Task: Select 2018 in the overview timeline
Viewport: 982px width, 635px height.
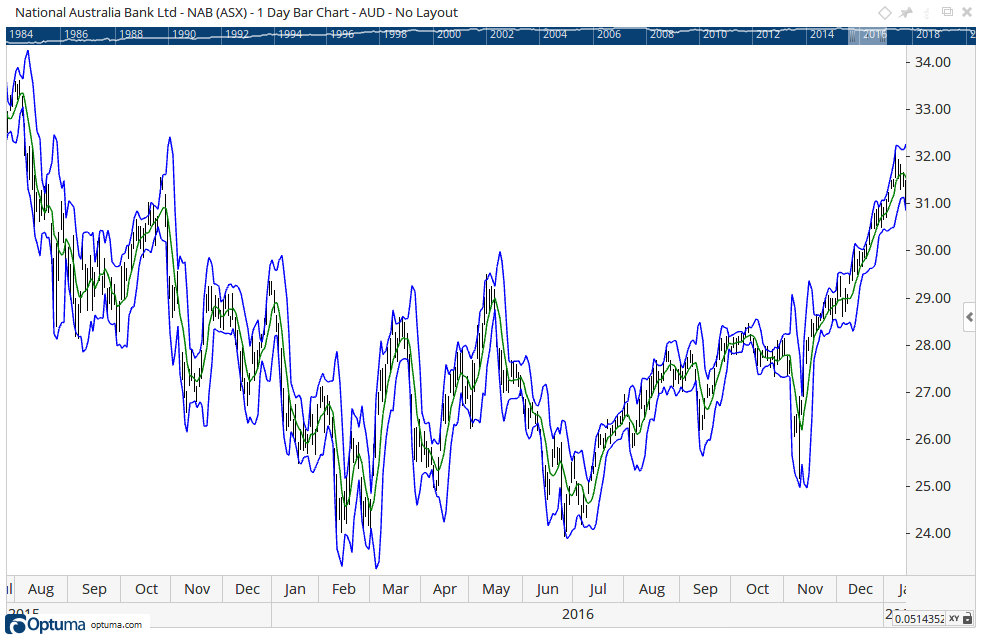Action: pos(928,34)
